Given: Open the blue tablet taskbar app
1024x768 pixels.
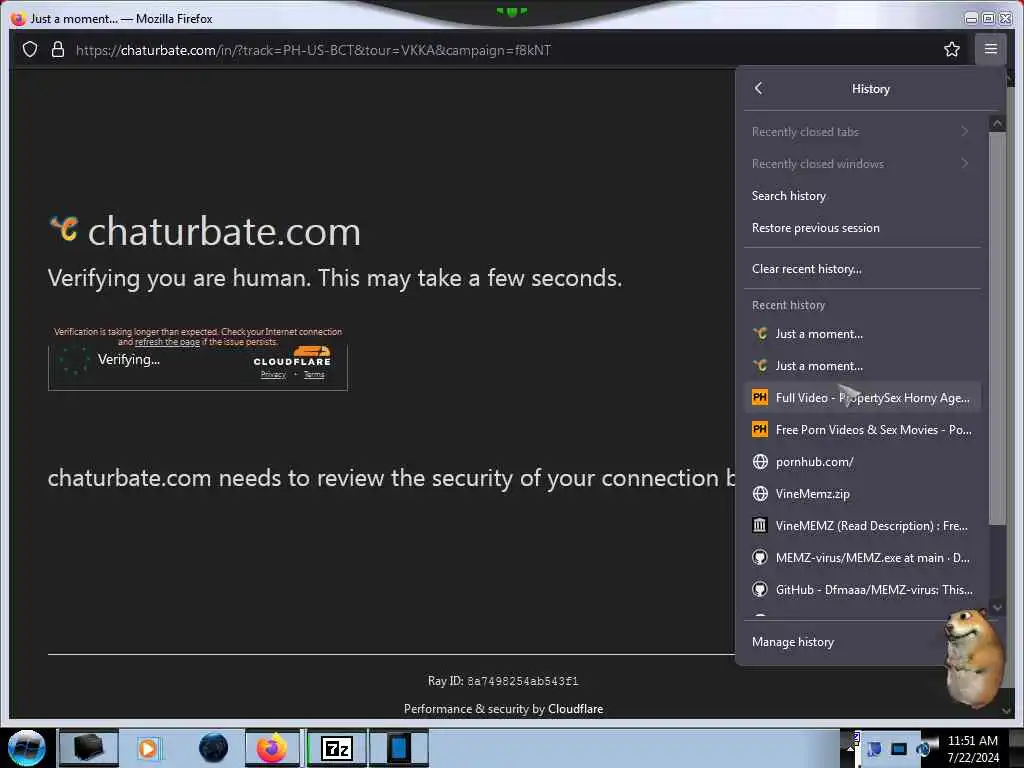Looking at the screenshot, I should [399, 748].
